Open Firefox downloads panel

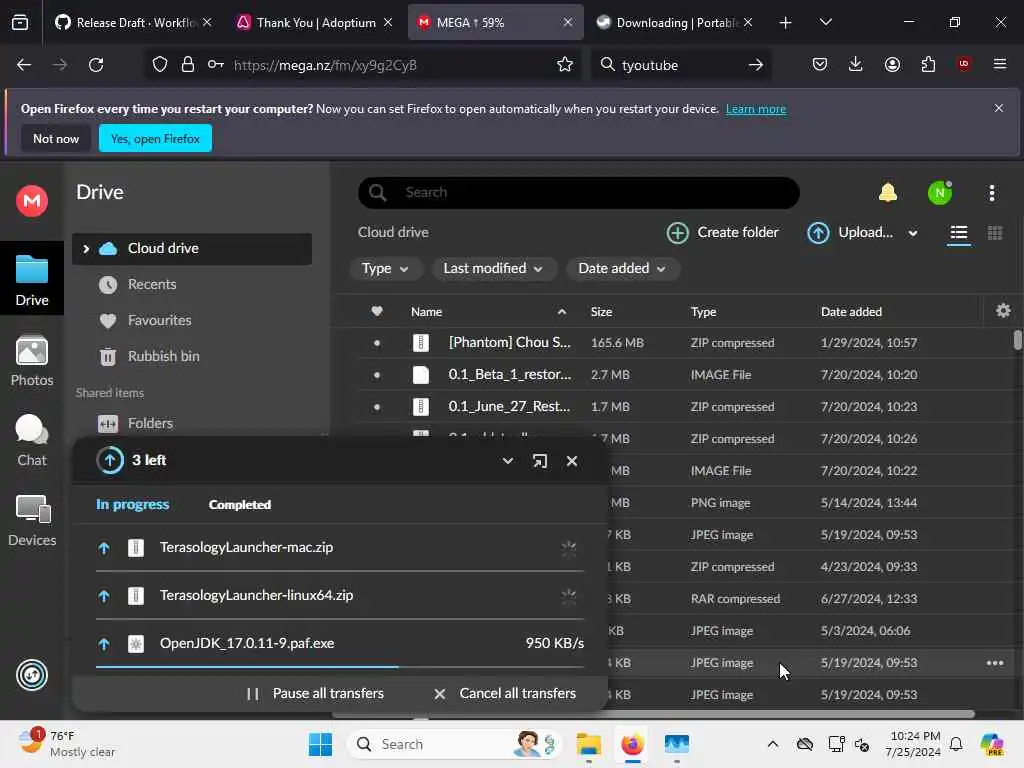point(856,64)
